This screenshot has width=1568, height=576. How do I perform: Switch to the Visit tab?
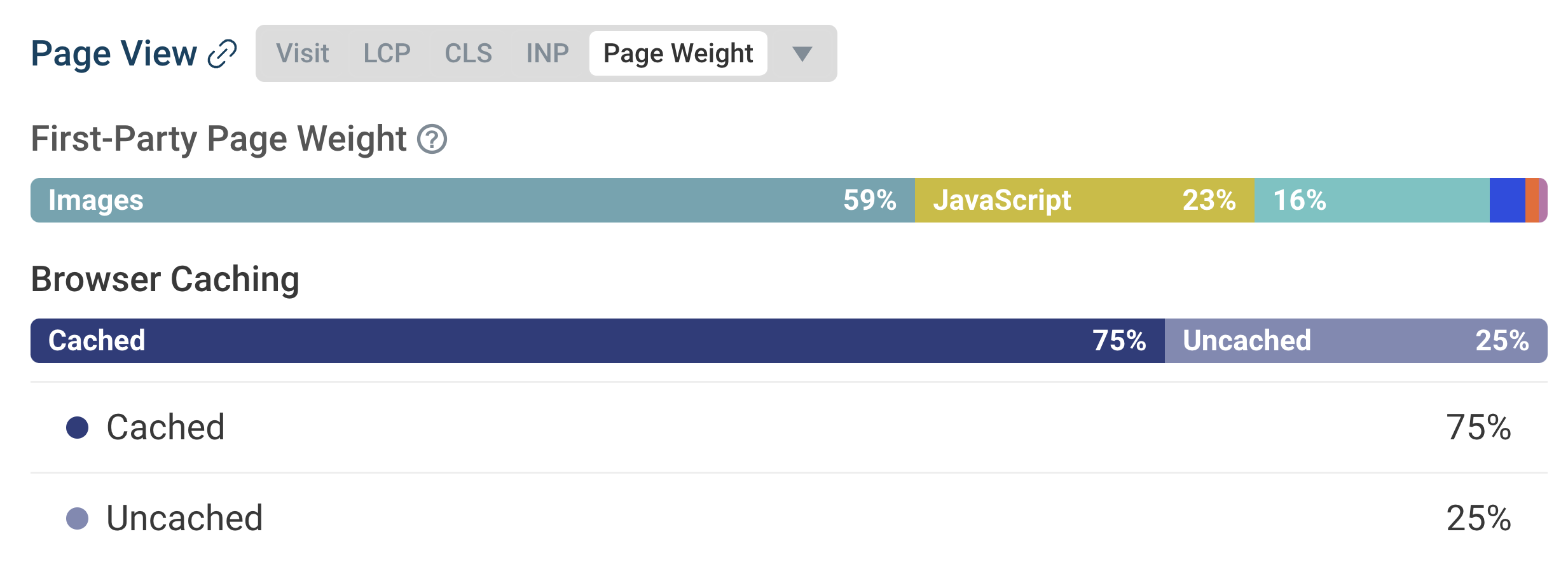tap(302, 53)
